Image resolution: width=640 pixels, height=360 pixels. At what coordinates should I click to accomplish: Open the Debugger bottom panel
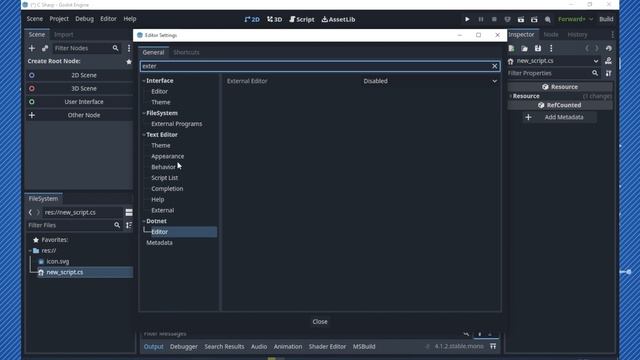point(184,346)
